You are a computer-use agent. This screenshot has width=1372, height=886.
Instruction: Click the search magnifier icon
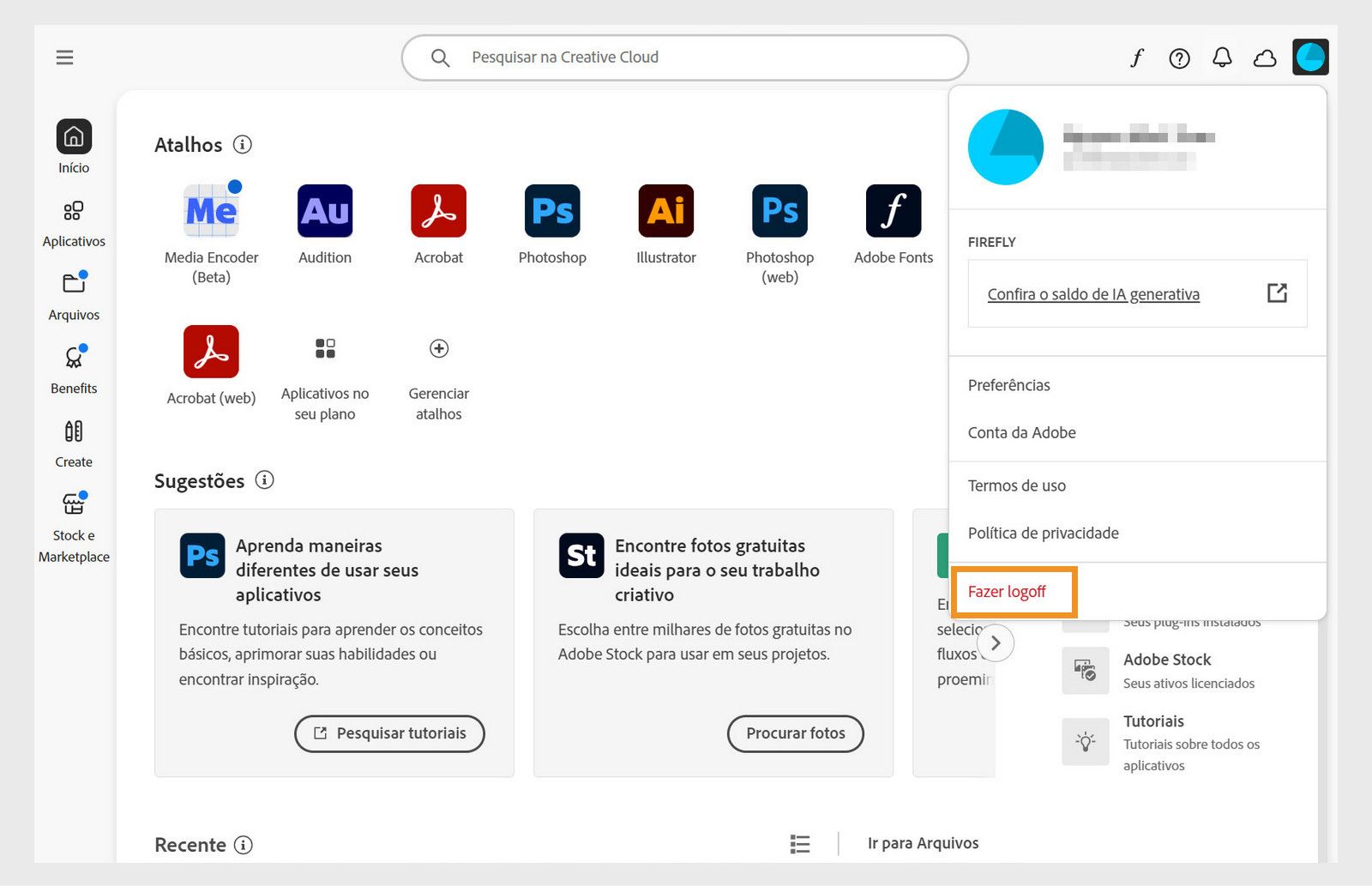440,57
